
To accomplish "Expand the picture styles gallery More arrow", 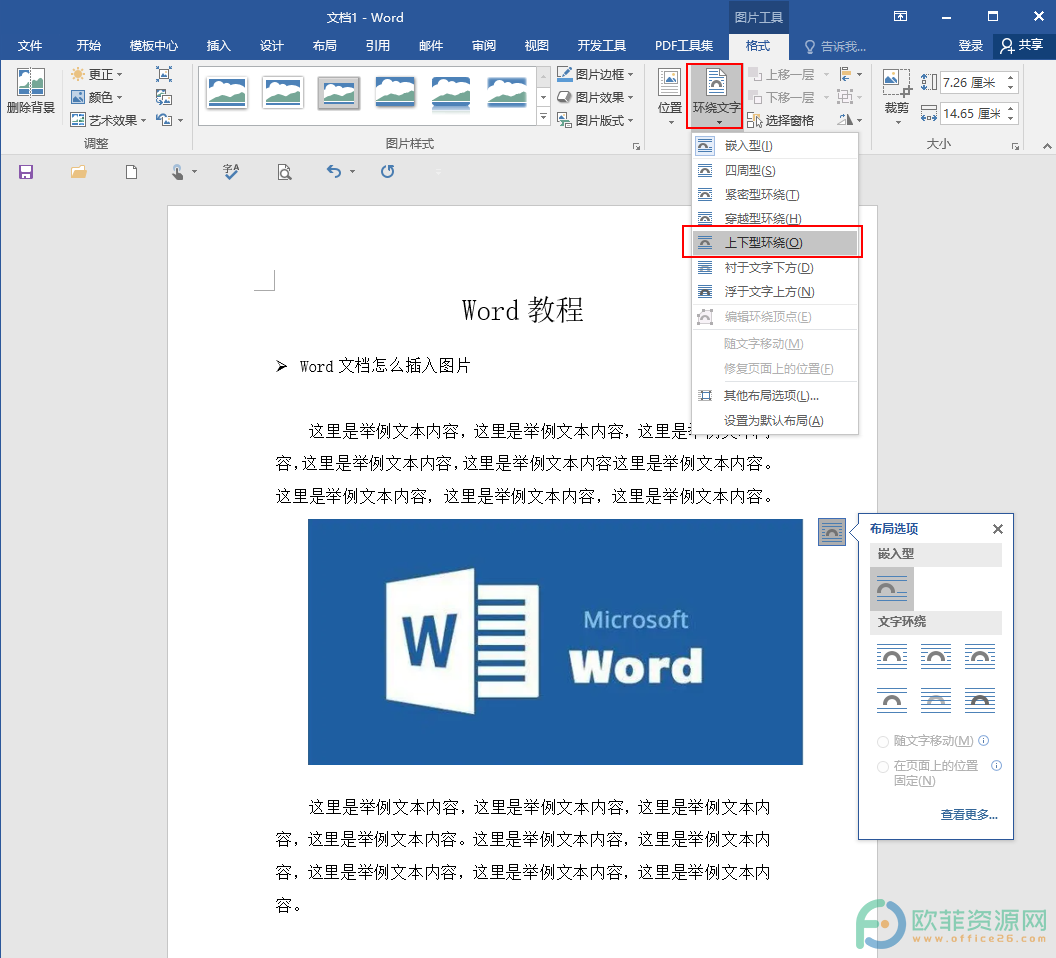I will coord(543,117).
